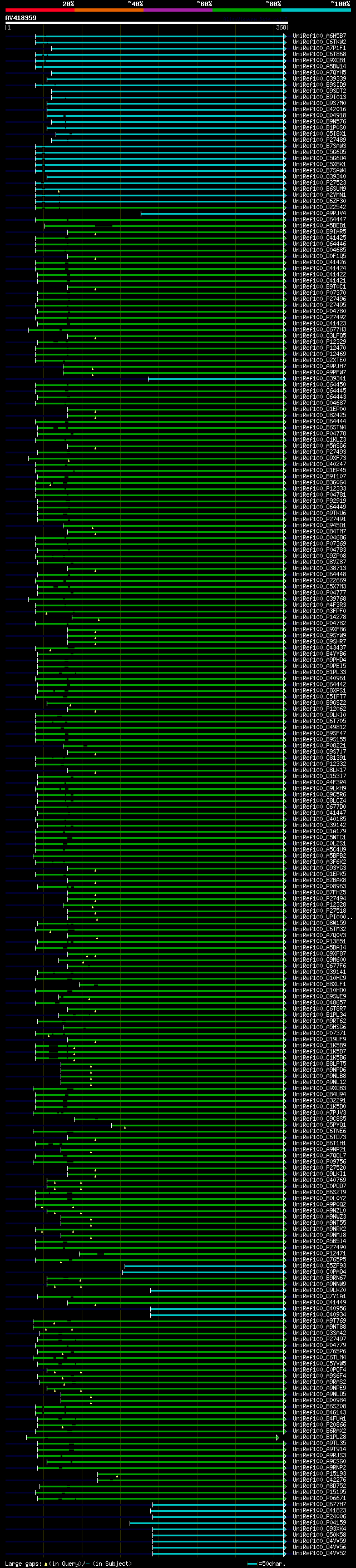Image resolution: width=356 pixels, height=1568 pixels.
Task: Select the UniRef100_B7SAW3 label
Action: [319, 146]
